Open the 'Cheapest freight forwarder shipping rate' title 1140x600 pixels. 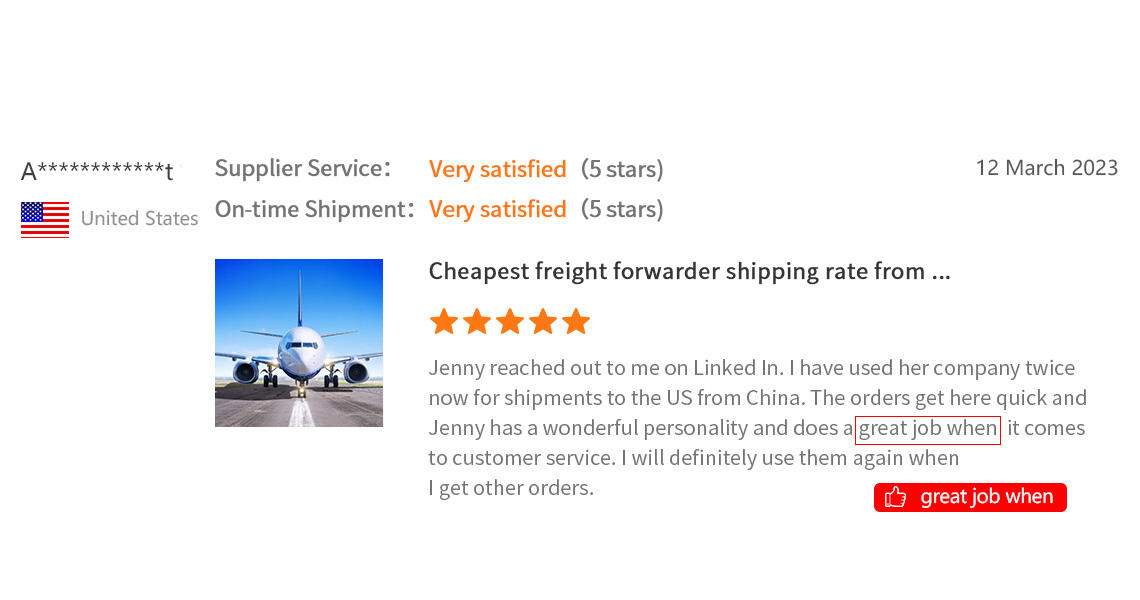pyautogui.click(x=689, y=271)
